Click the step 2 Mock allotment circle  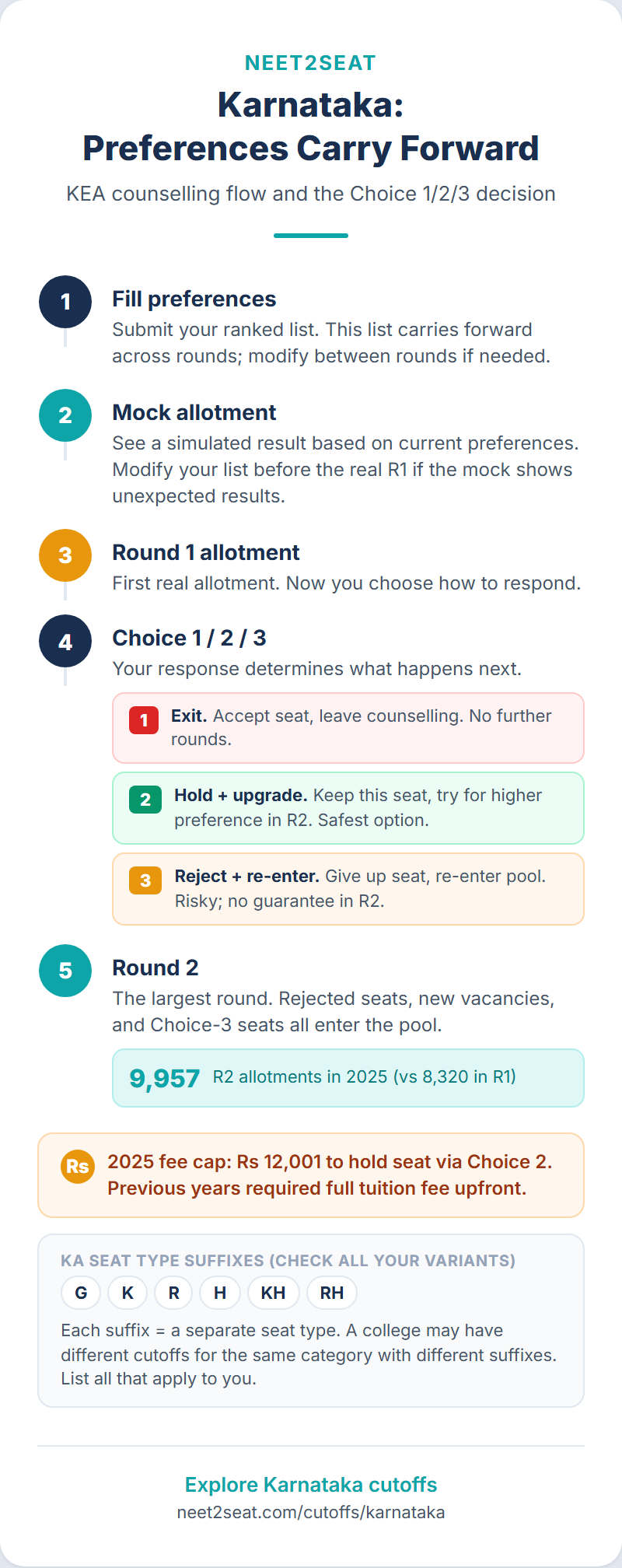click(65, 415)
